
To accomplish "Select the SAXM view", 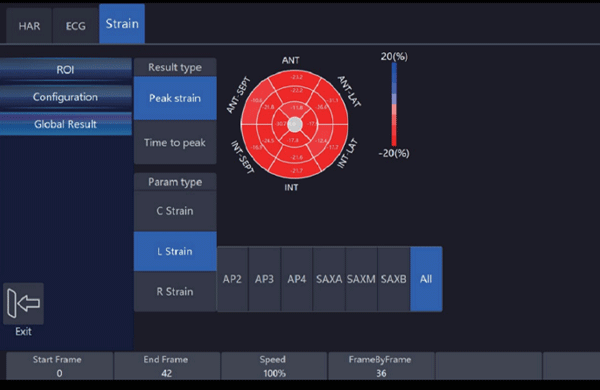I will 361,279.
